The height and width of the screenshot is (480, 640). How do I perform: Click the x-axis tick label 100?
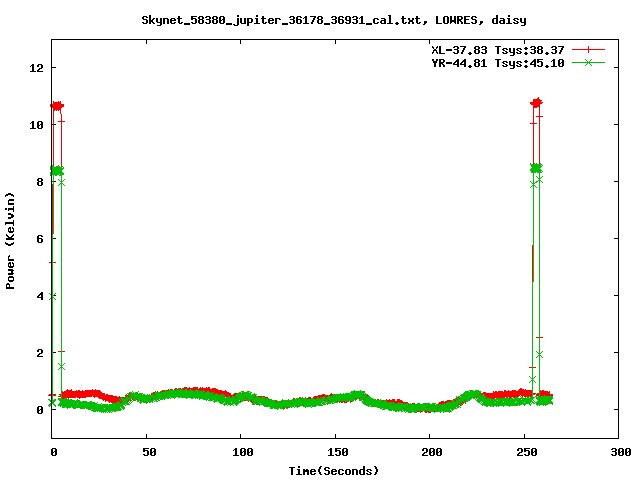coord(242,452)
